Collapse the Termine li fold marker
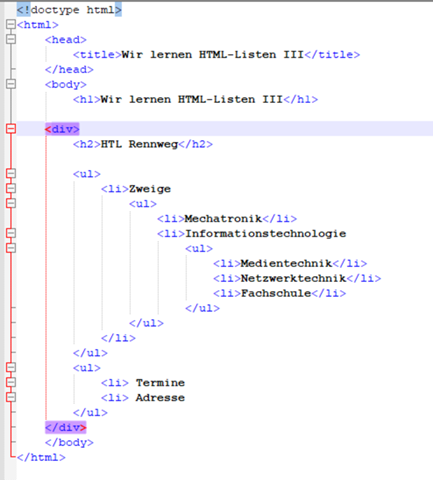This screenshot has height=480, width=433. [x=11, y=382]
